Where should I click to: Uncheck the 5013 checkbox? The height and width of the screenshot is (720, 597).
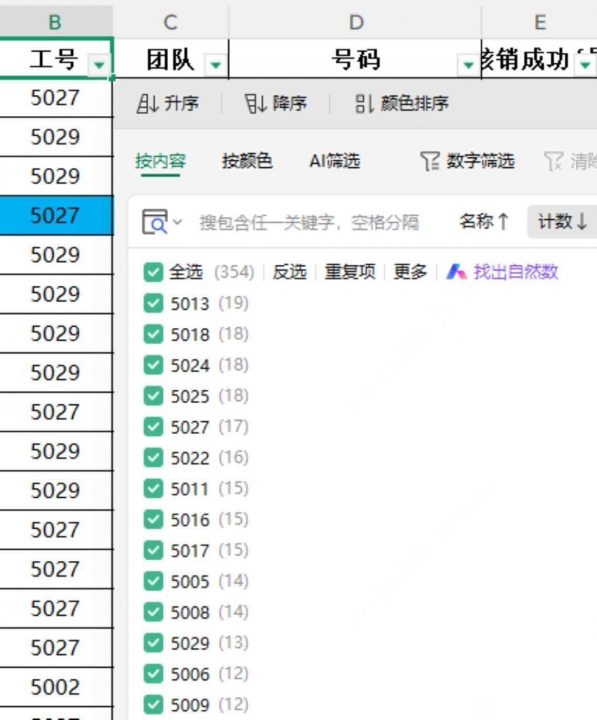(153, 304)
